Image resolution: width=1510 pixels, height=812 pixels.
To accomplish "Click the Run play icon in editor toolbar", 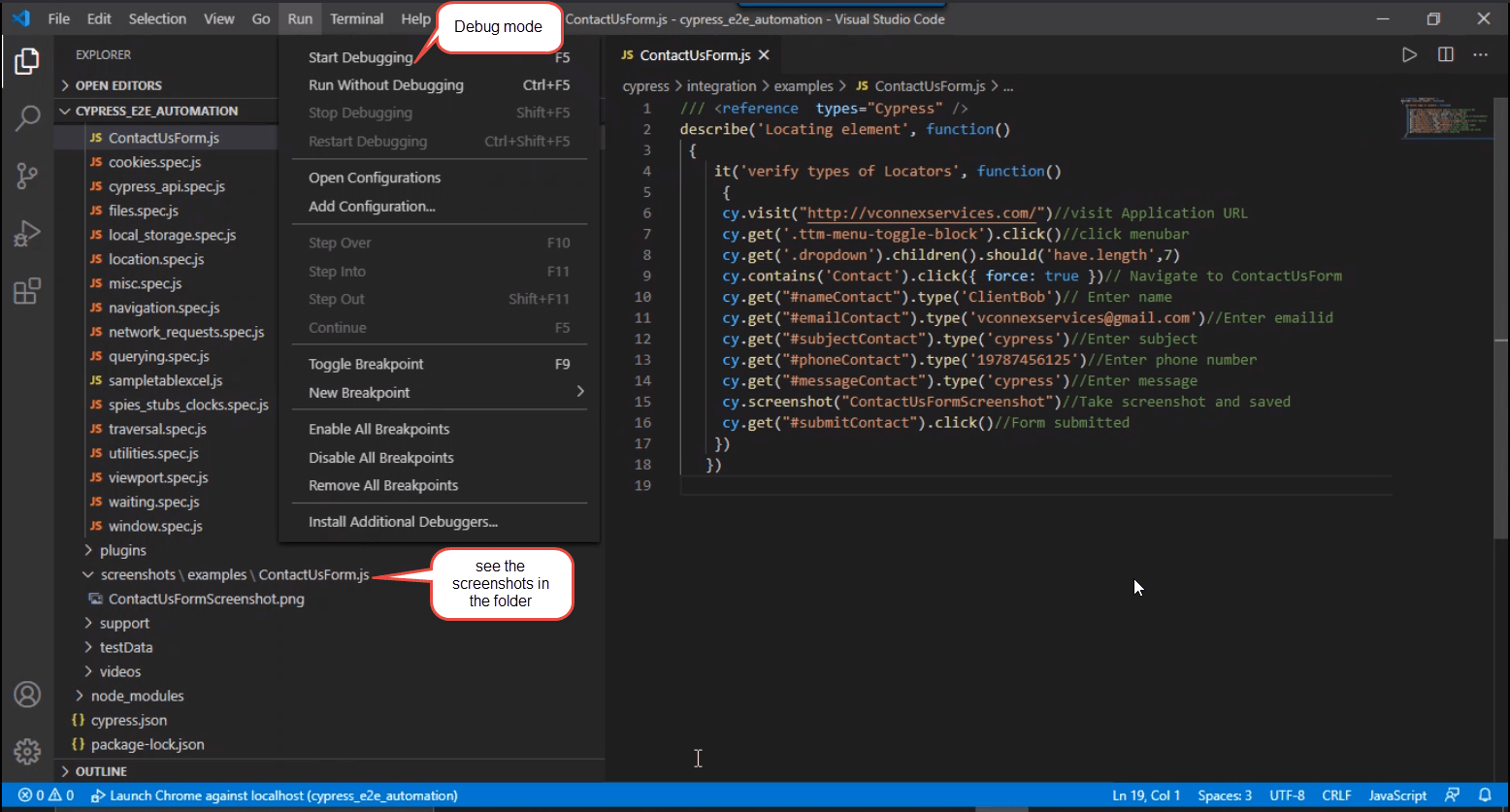I will (1409, 55).
